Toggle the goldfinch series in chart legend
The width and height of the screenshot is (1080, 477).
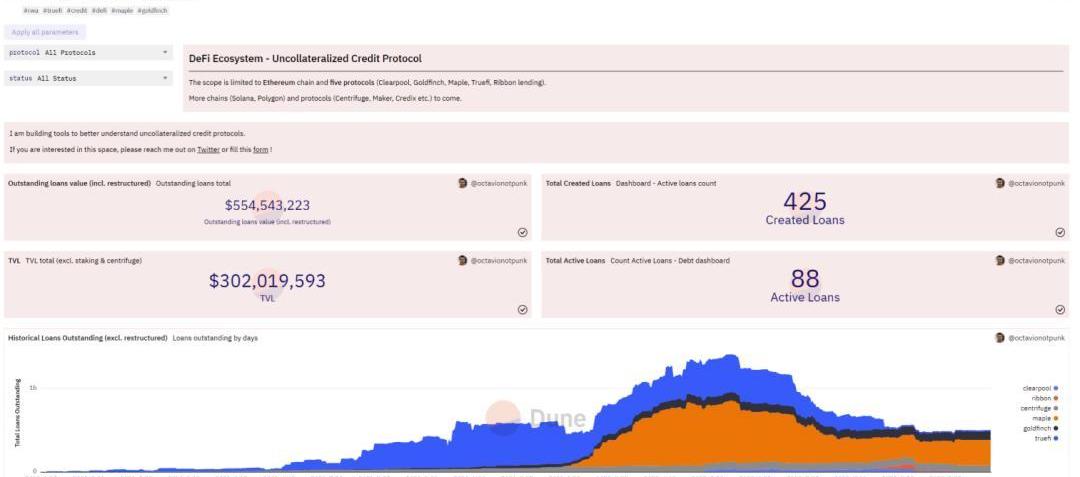pyautogui.click(x=1036, y=428)
